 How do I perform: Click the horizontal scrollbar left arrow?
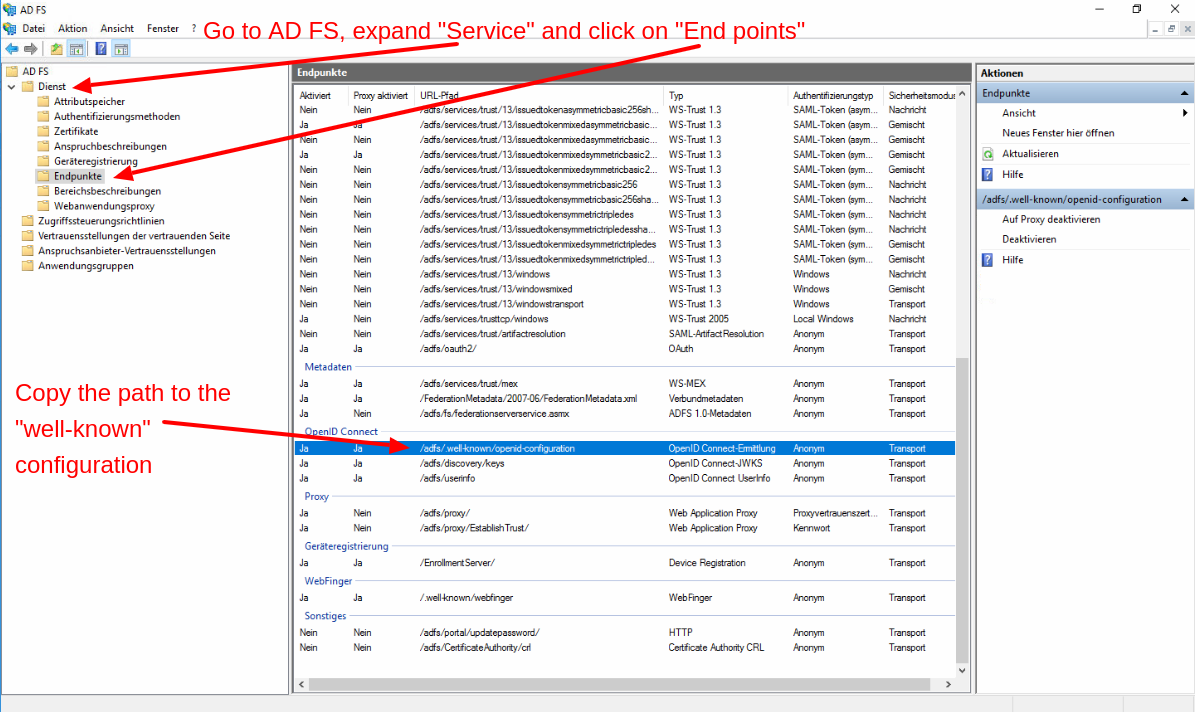click(302, 685)
